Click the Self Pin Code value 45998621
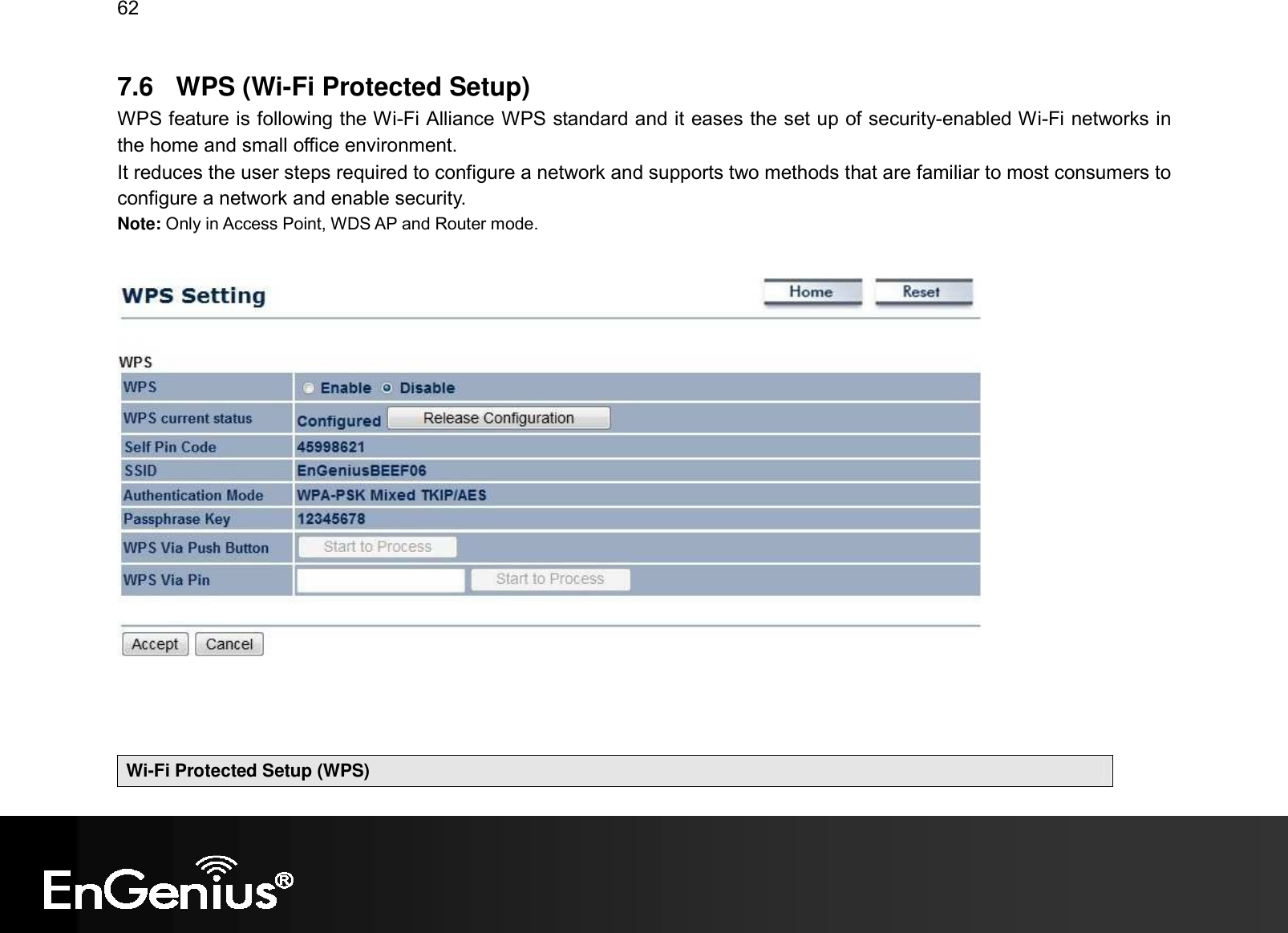This screenshot has height=933, width=1288. click(331, 447)
